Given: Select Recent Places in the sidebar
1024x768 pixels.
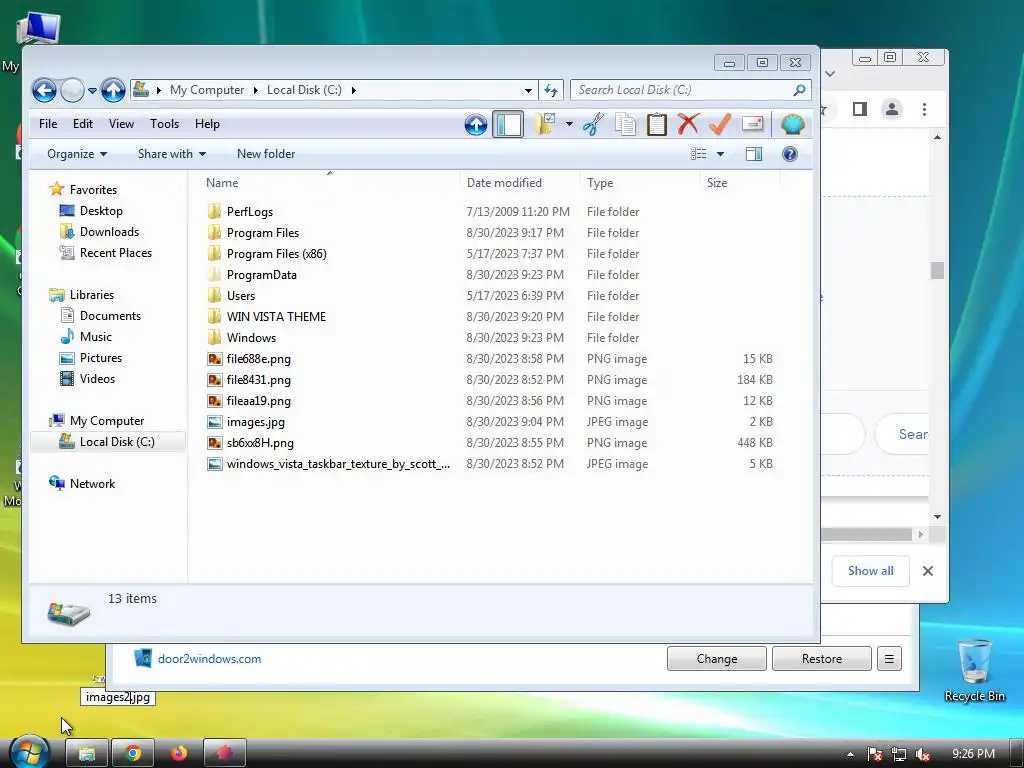Looking at the screenshot, I should pyautogui.click(x=106, y=253).
